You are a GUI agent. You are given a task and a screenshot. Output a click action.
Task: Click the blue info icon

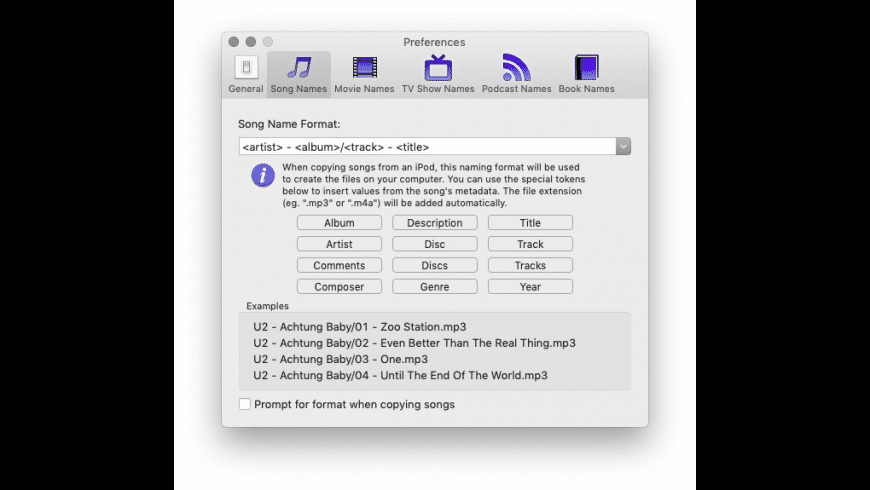pyautogui.click(x=263, y=175)
